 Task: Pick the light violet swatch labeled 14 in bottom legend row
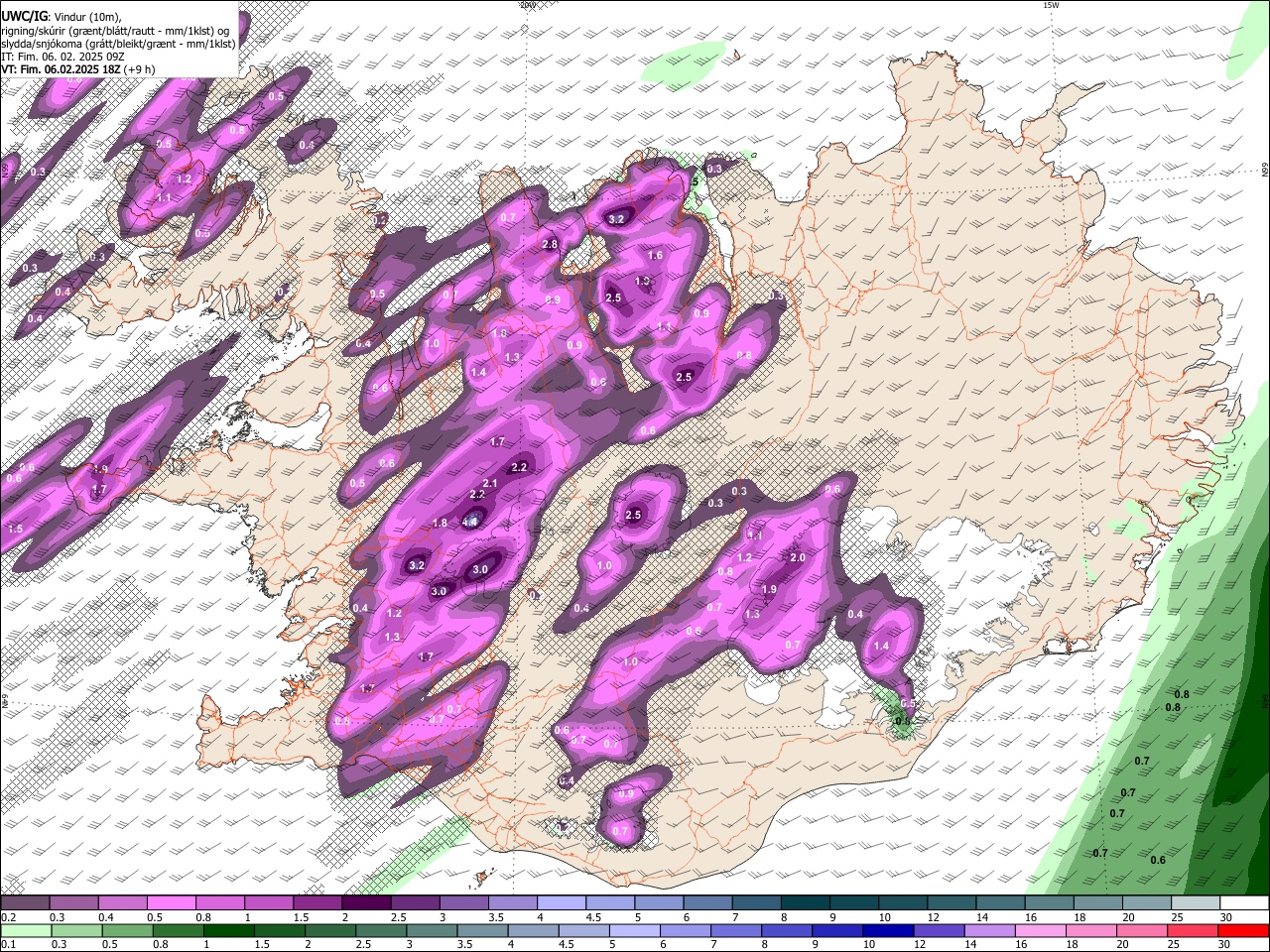pos(988,931)
